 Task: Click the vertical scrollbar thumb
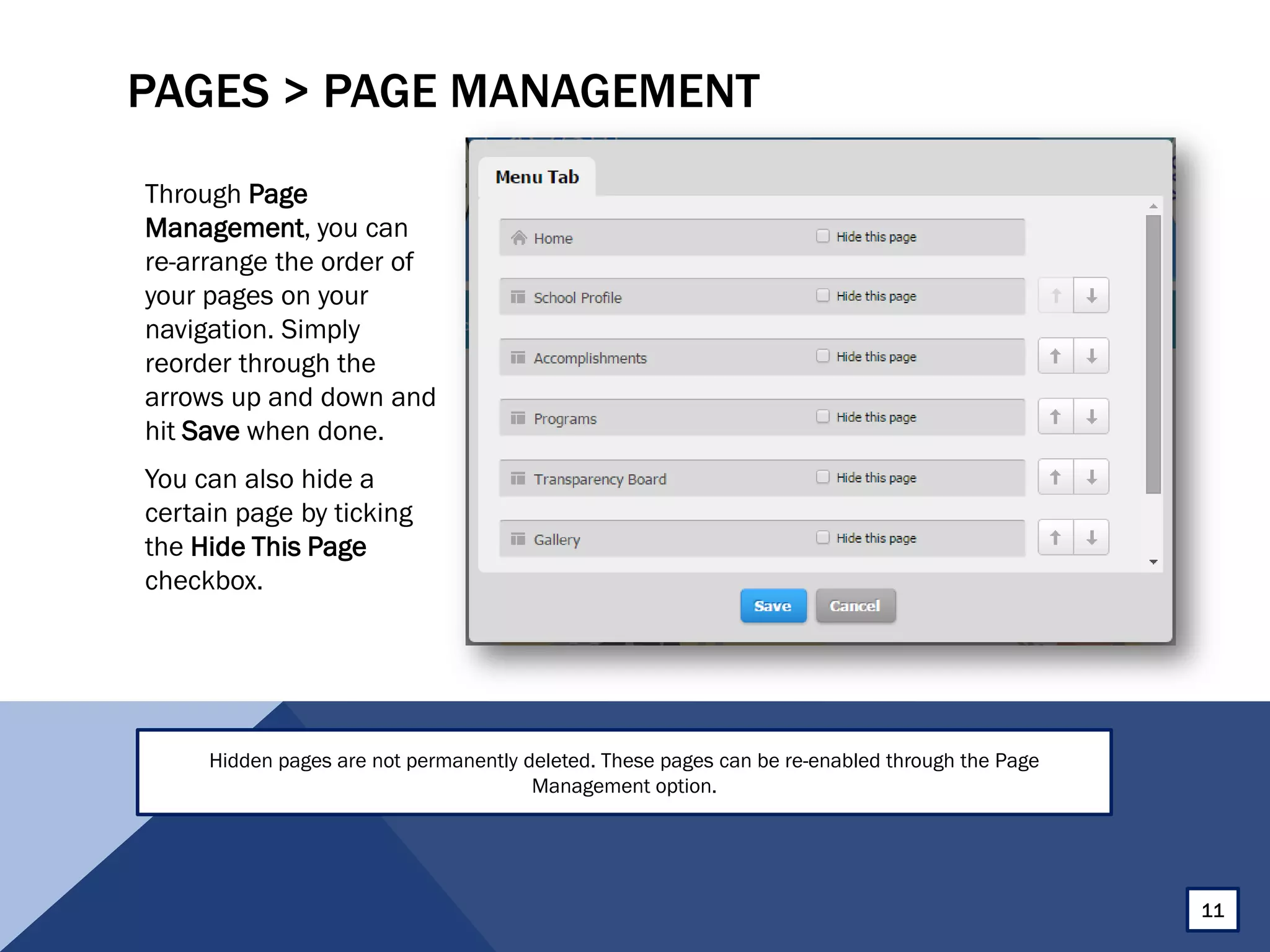coord(1153,355)
